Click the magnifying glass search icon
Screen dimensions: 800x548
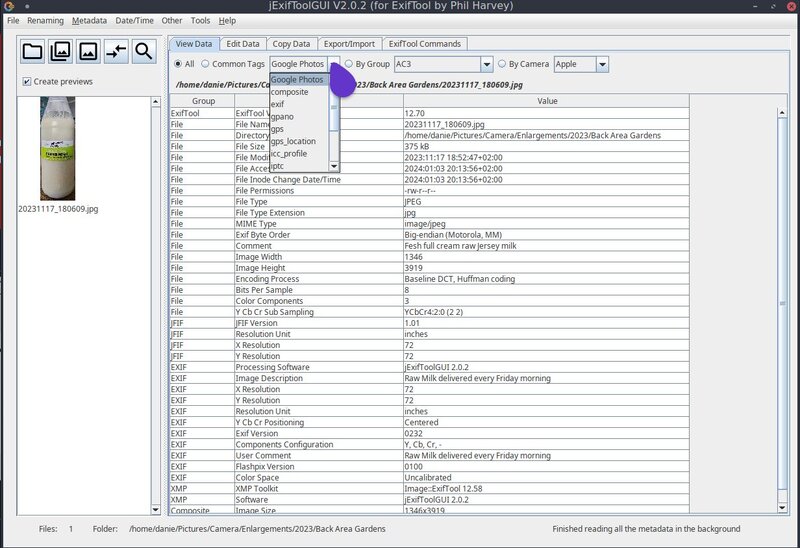point(144,51)
